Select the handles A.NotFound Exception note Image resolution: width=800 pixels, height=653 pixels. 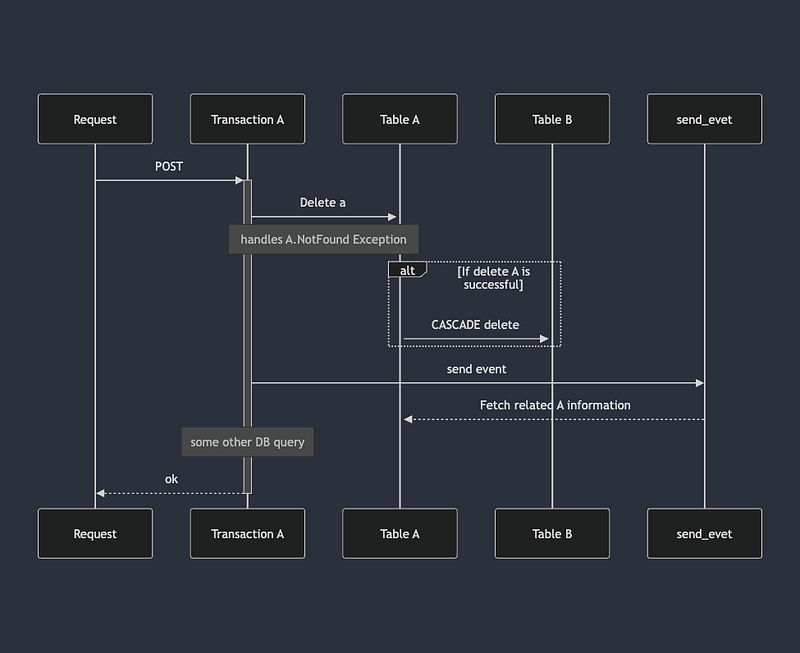click(323, 239)
